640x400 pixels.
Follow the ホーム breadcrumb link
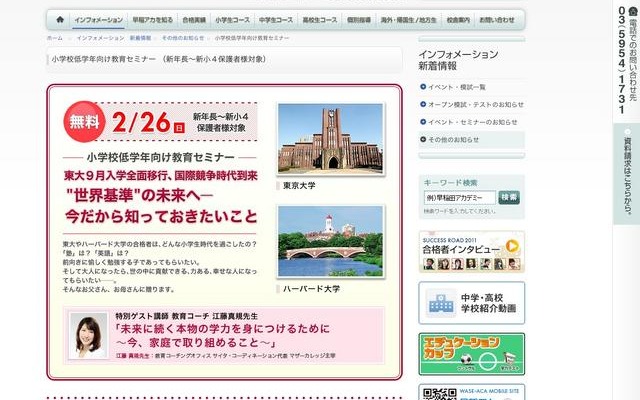[x=55, y=38]
